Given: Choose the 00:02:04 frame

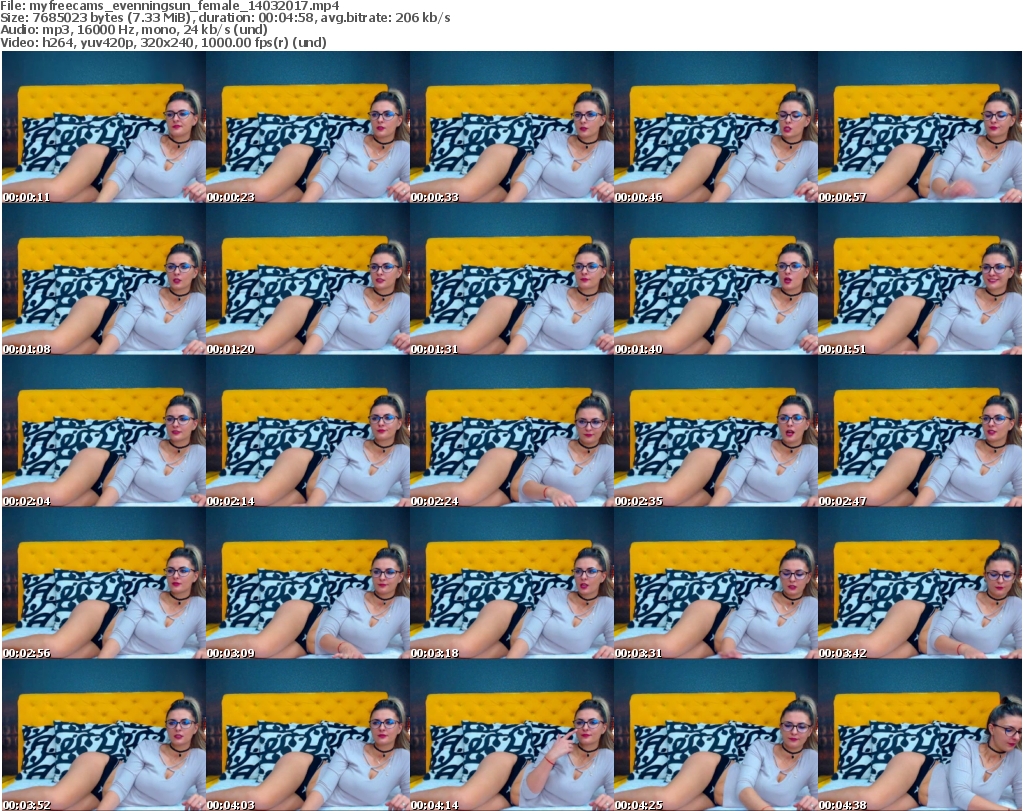Looking at the screenshot, I should [104, 431].
